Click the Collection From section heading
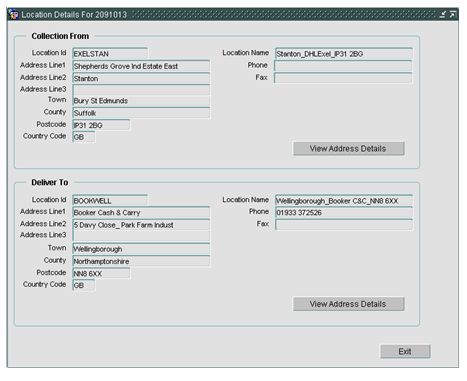The height and width of the screenshot is (381, 467). pos(60,36)
